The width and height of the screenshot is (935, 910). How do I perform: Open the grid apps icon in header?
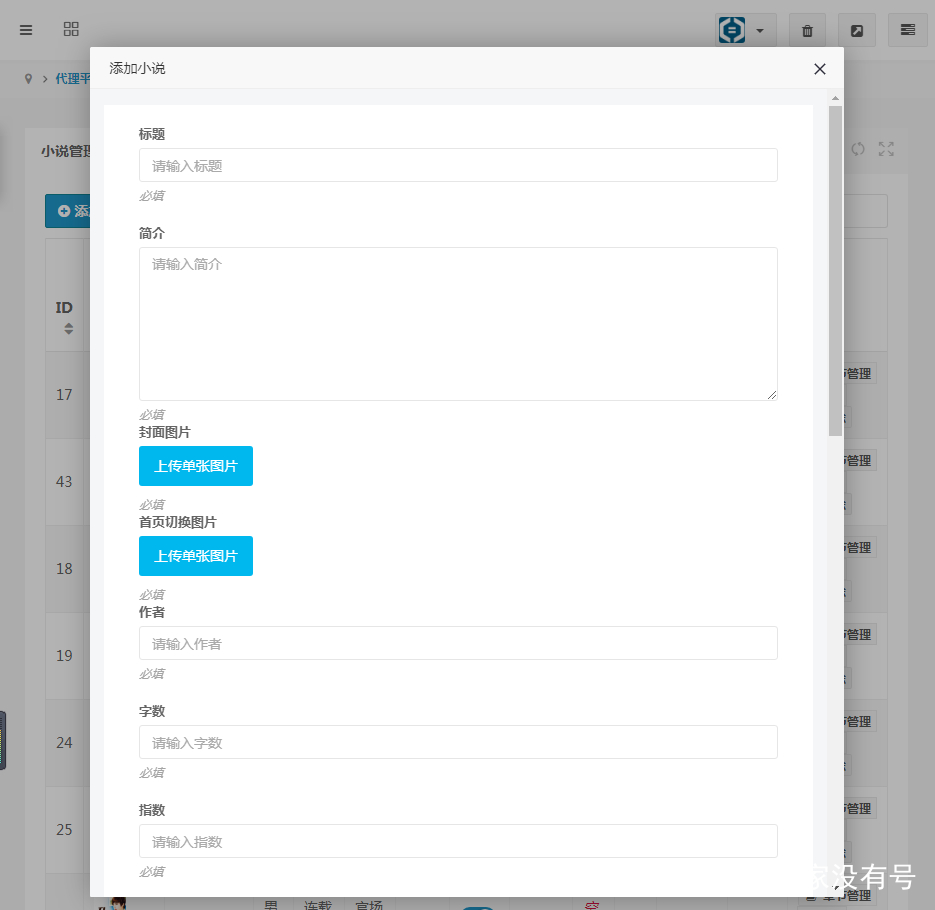click(71, 29)
